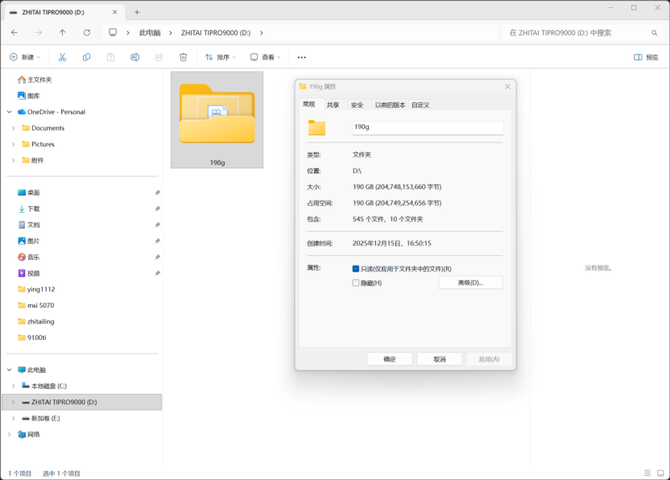The image size is (670, 480).
Task: Switch to the Sharing tab in properties
Action: tap(333, 105)
